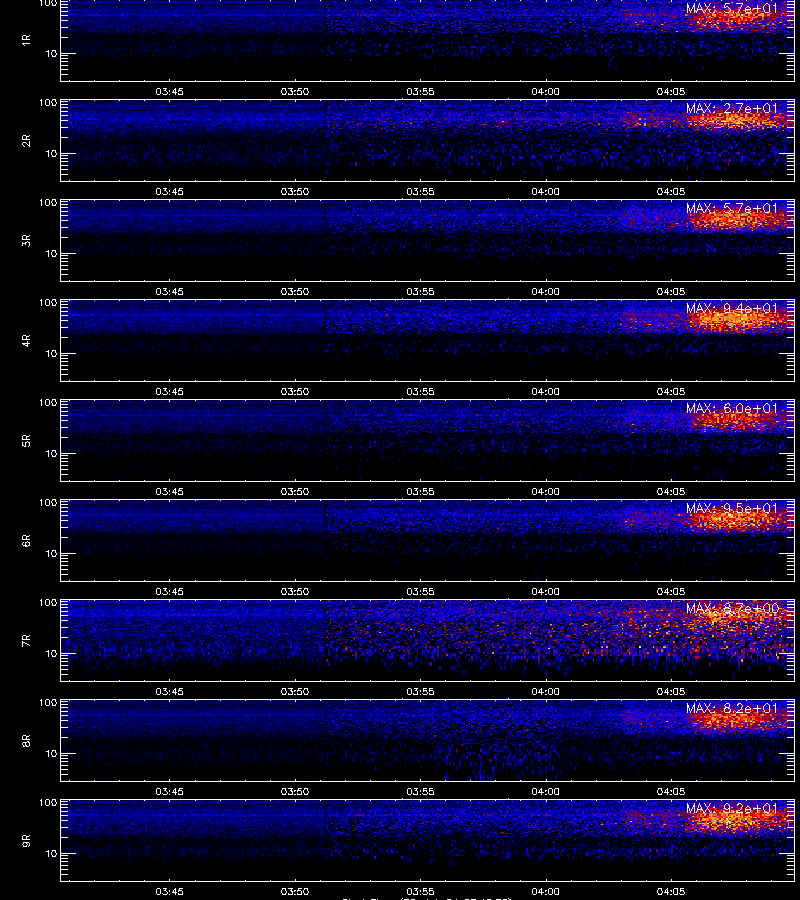Click the 03:45 tick label under panel 9R
The width and height of the screenshot is (800, 900).
click(169, 891)
